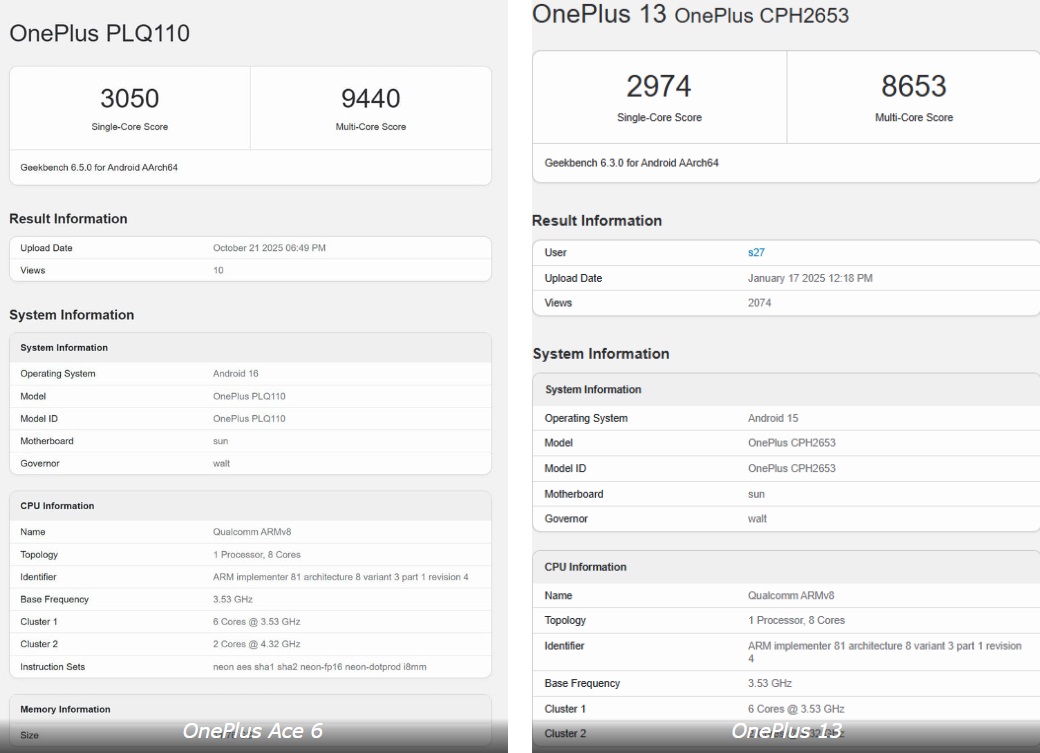
Task: Open the s27 user profile link
Action: pos(756,252)
